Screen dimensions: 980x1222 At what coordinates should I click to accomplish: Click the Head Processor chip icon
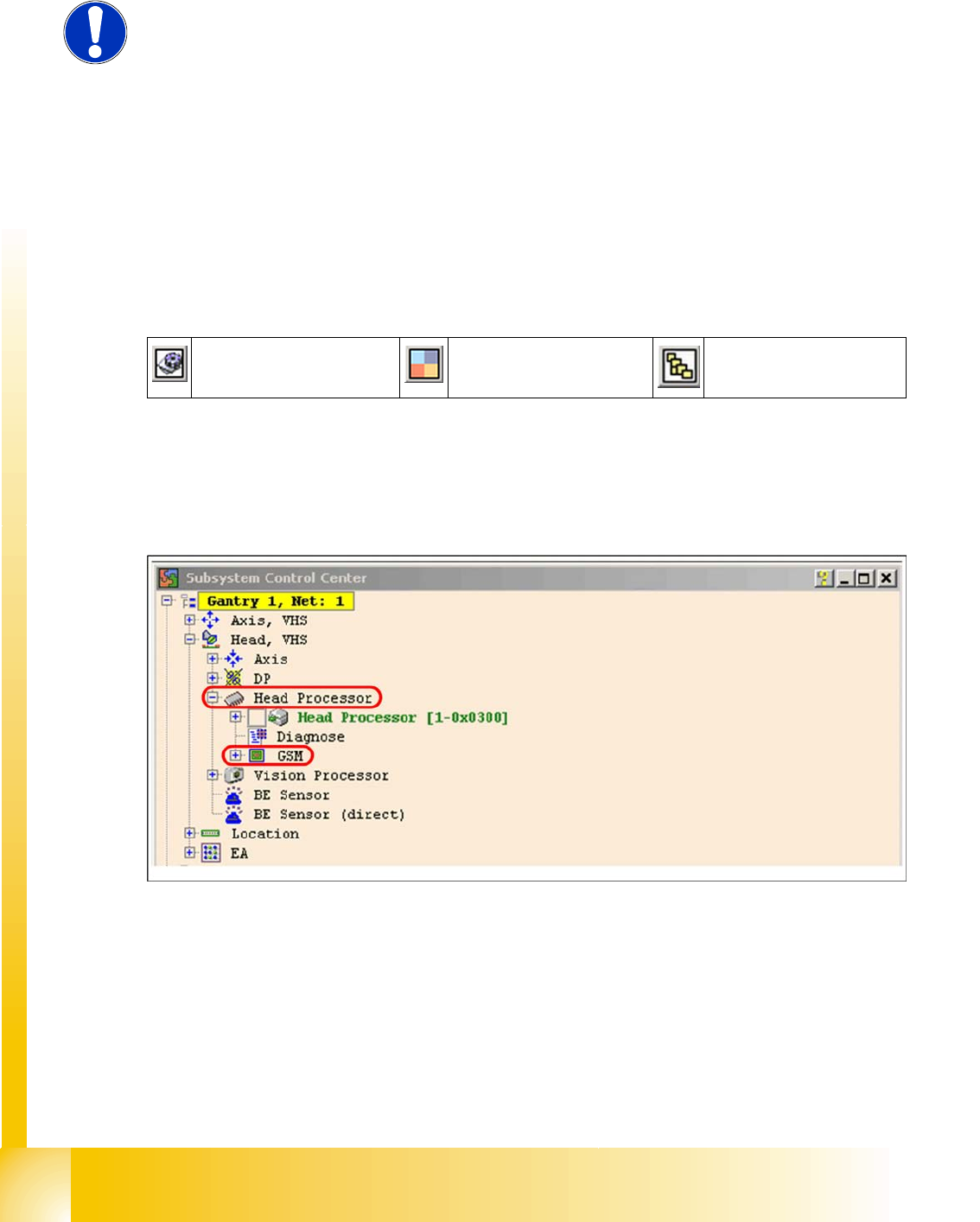233,697
